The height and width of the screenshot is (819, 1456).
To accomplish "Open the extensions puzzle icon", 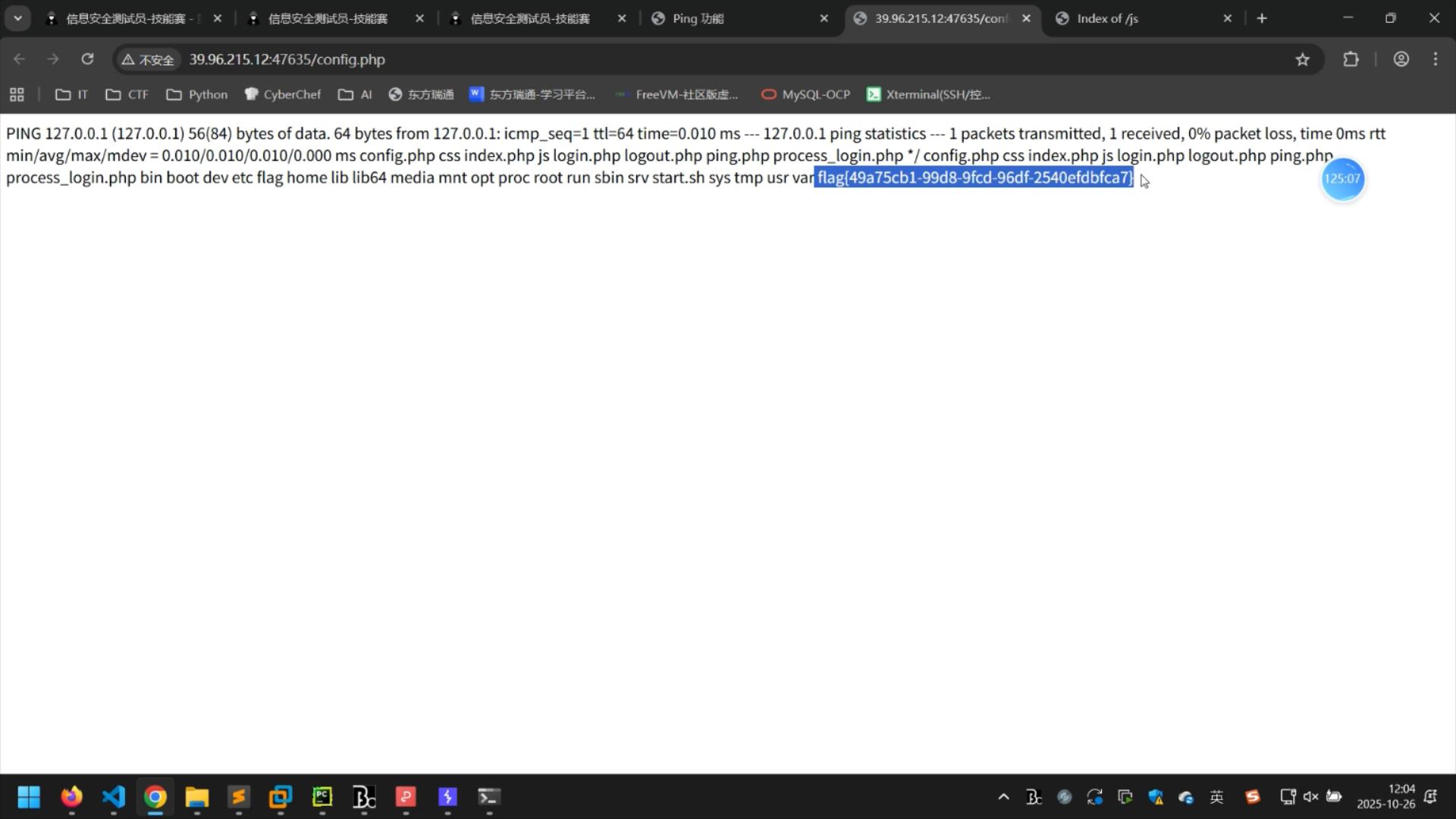I will [1351, 59].
